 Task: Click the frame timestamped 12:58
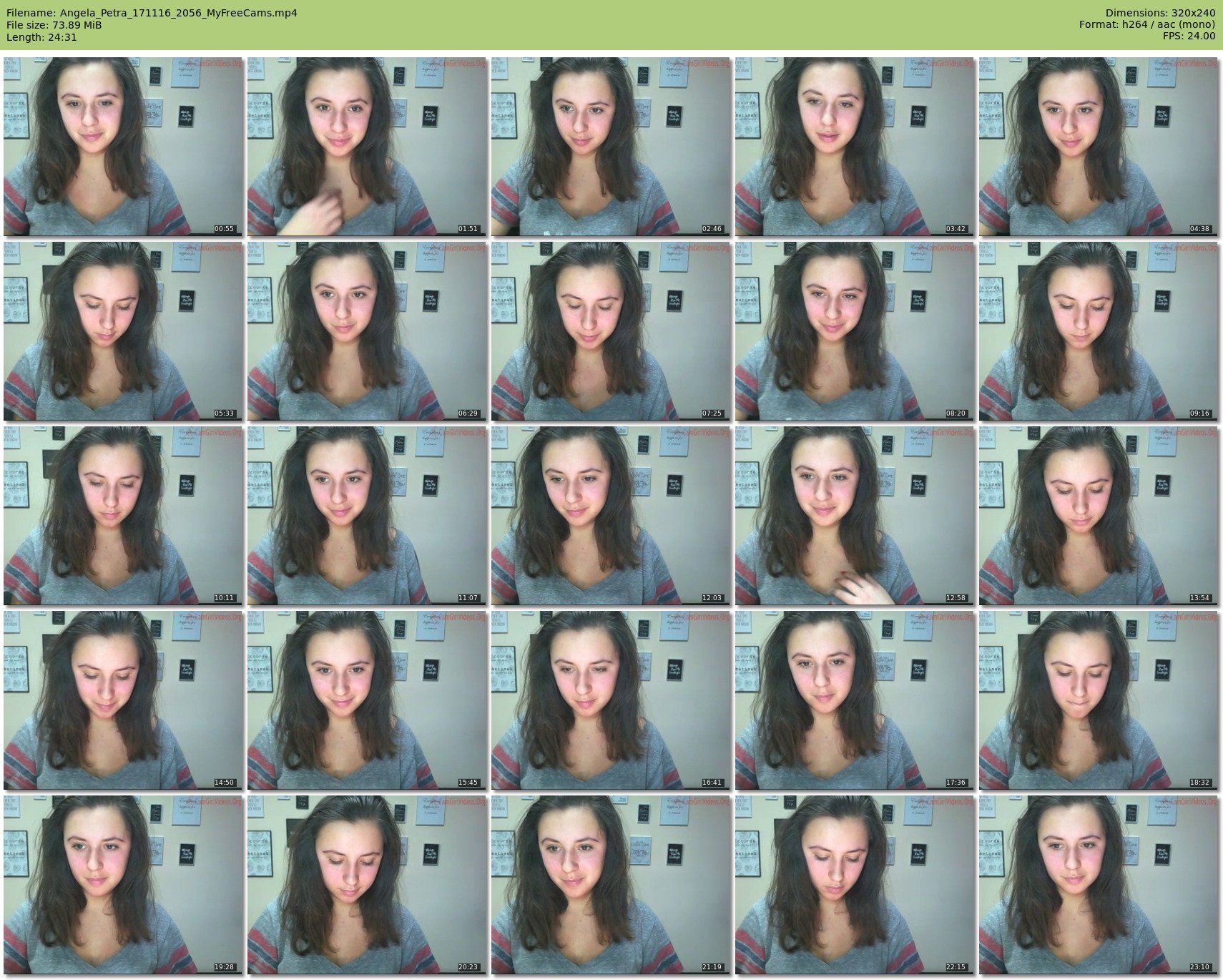tap(854, 516)
